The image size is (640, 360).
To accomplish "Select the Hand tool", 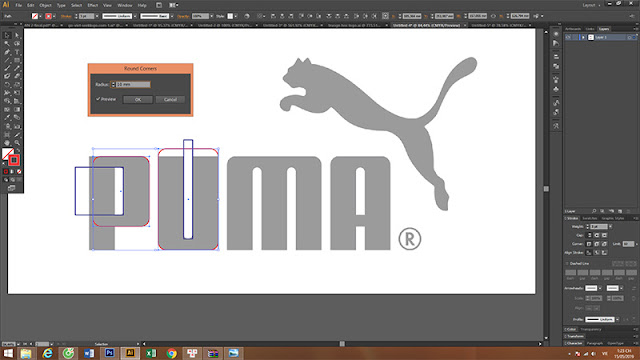I will 7,142.
